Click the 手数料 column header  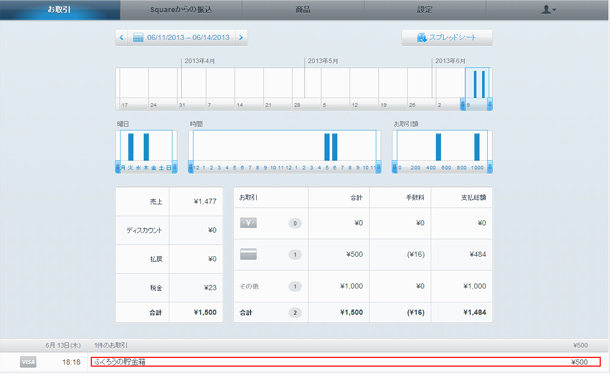415,198
